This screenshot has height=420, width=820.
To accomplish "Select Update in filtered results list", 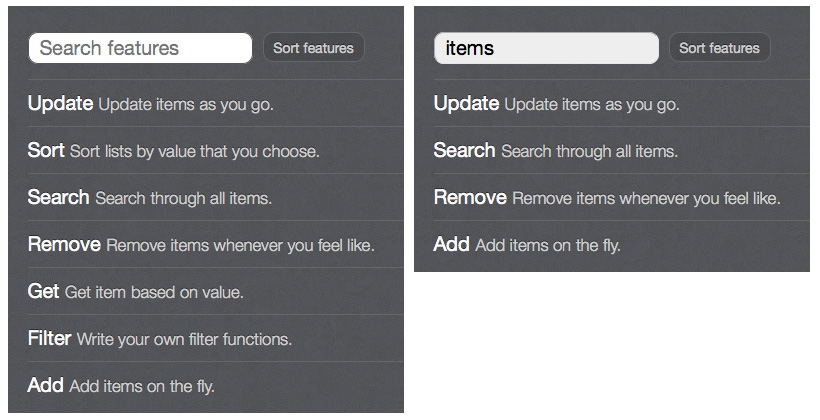I will coord(621,104).
